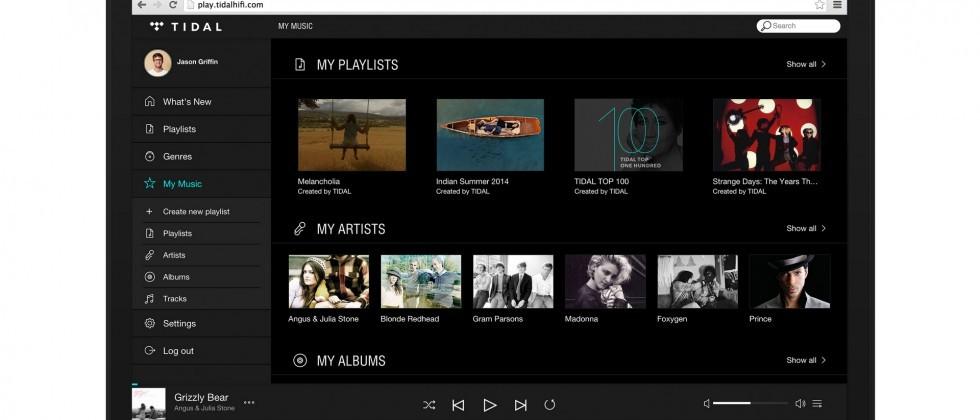Click the Jason Griffin username
Viewport: 980px width, 420px height.
pos(198,62)
